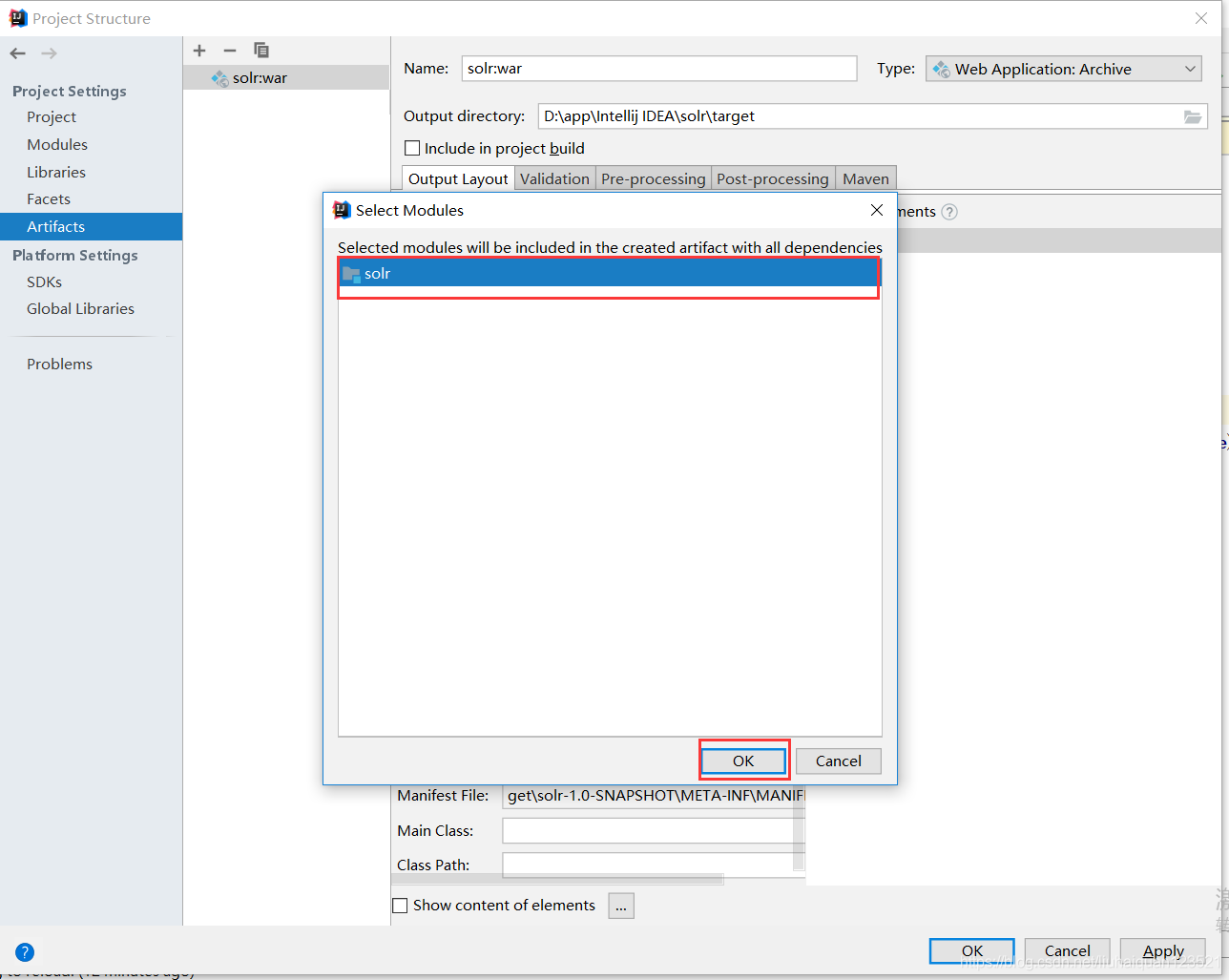Image resolution: width=1229 pixels, height=980 pixels.
Task: Select Artifacts in the sidebar
Action: tap(91, 226)
